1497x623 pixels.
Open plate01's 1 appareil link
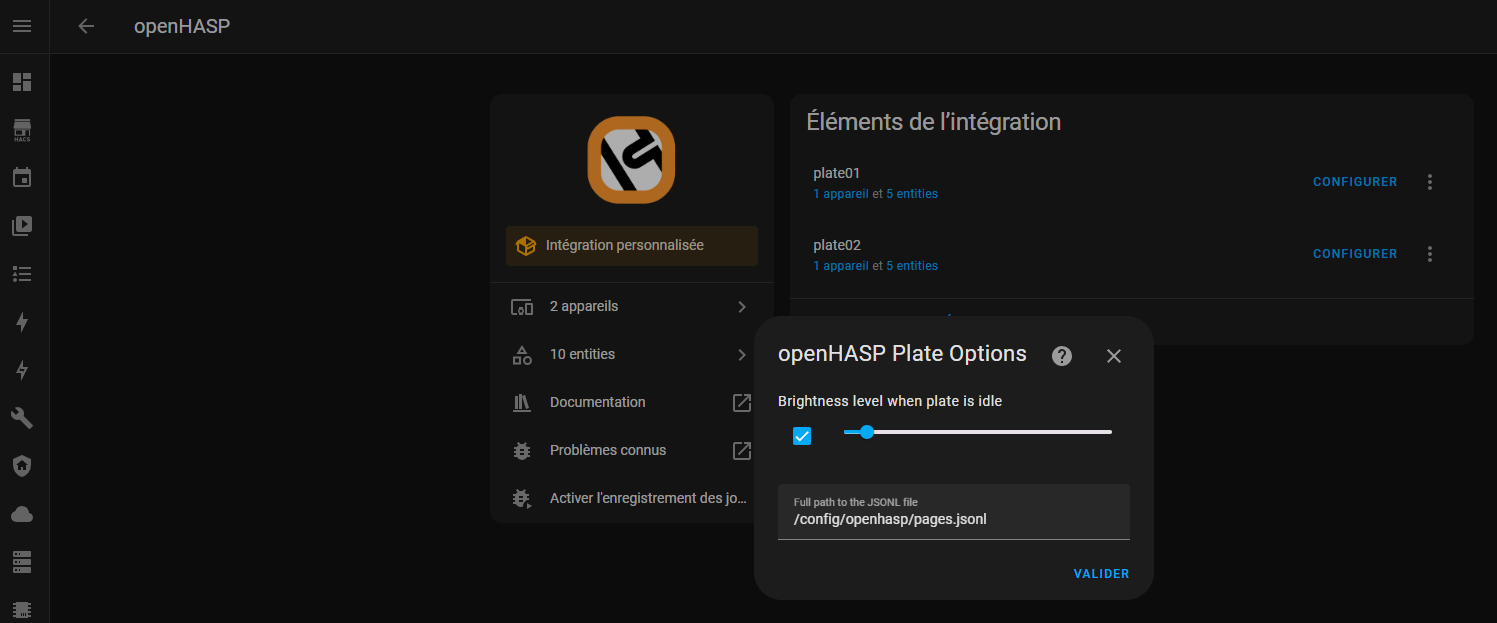click(841, 194)
